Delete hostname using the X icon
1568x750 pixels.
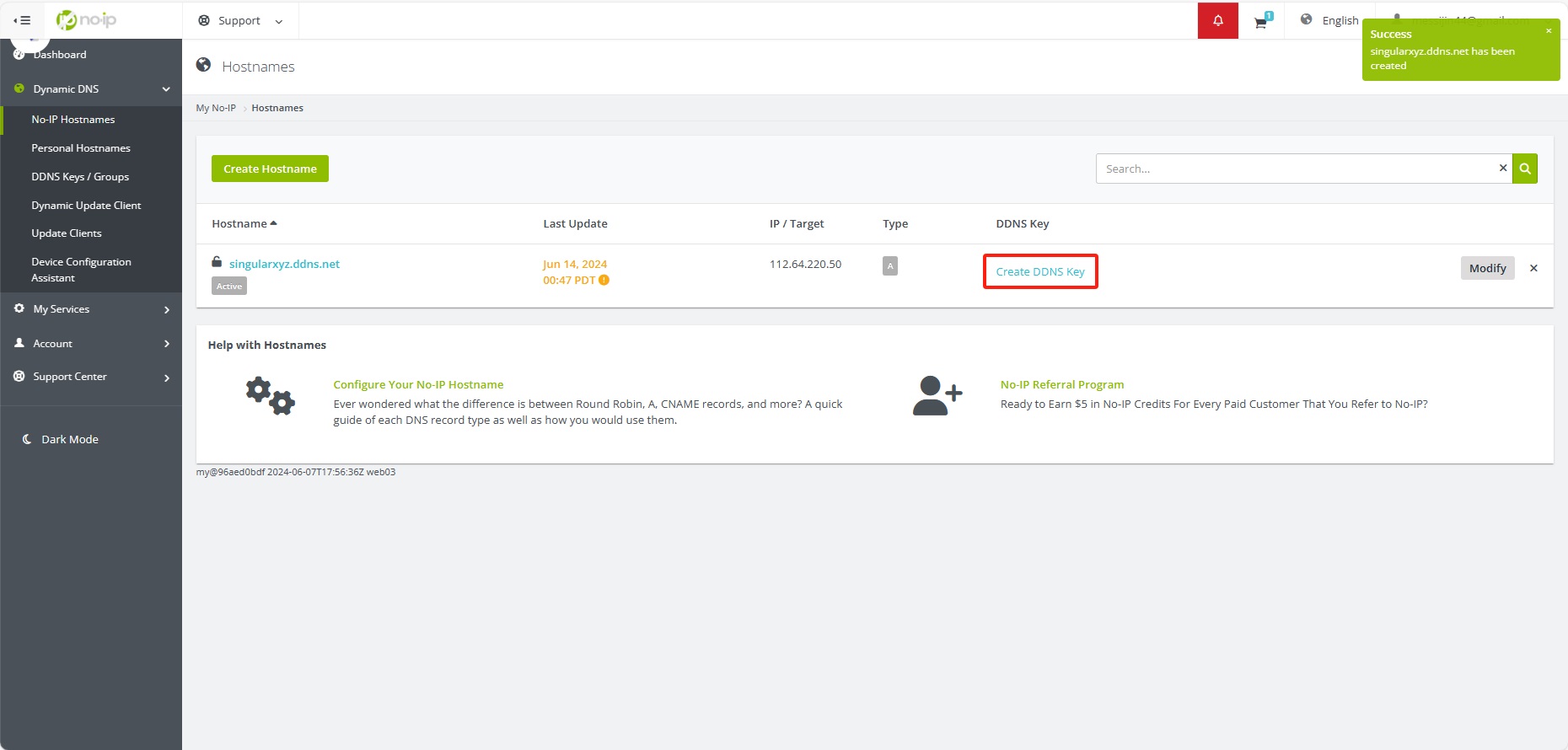click(x=1533, y=268)
